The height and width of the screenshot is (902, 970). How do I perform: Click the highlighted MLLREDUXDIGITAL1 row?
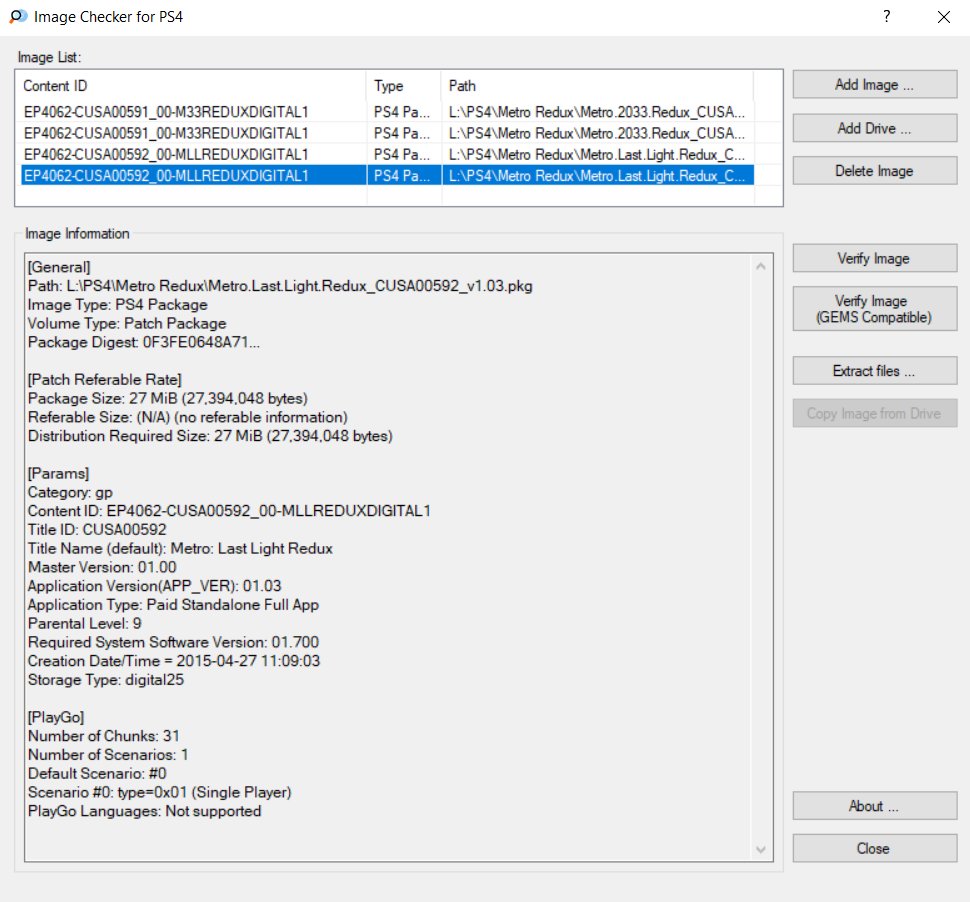(166, 175)
